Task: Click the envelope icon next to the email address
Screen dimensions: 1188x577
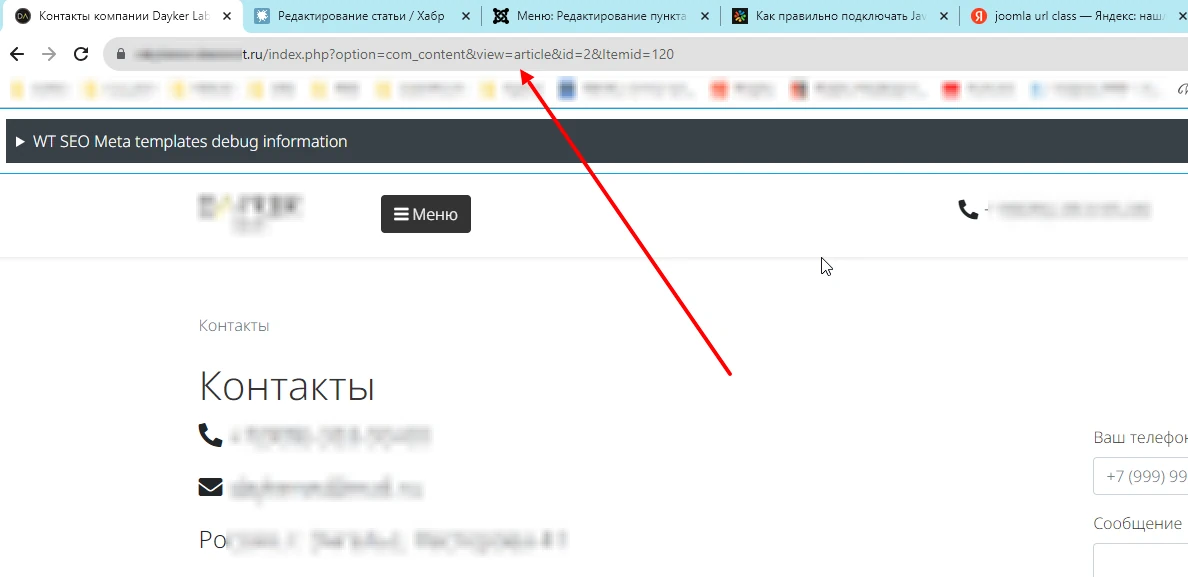Action: tap(210, 487)
